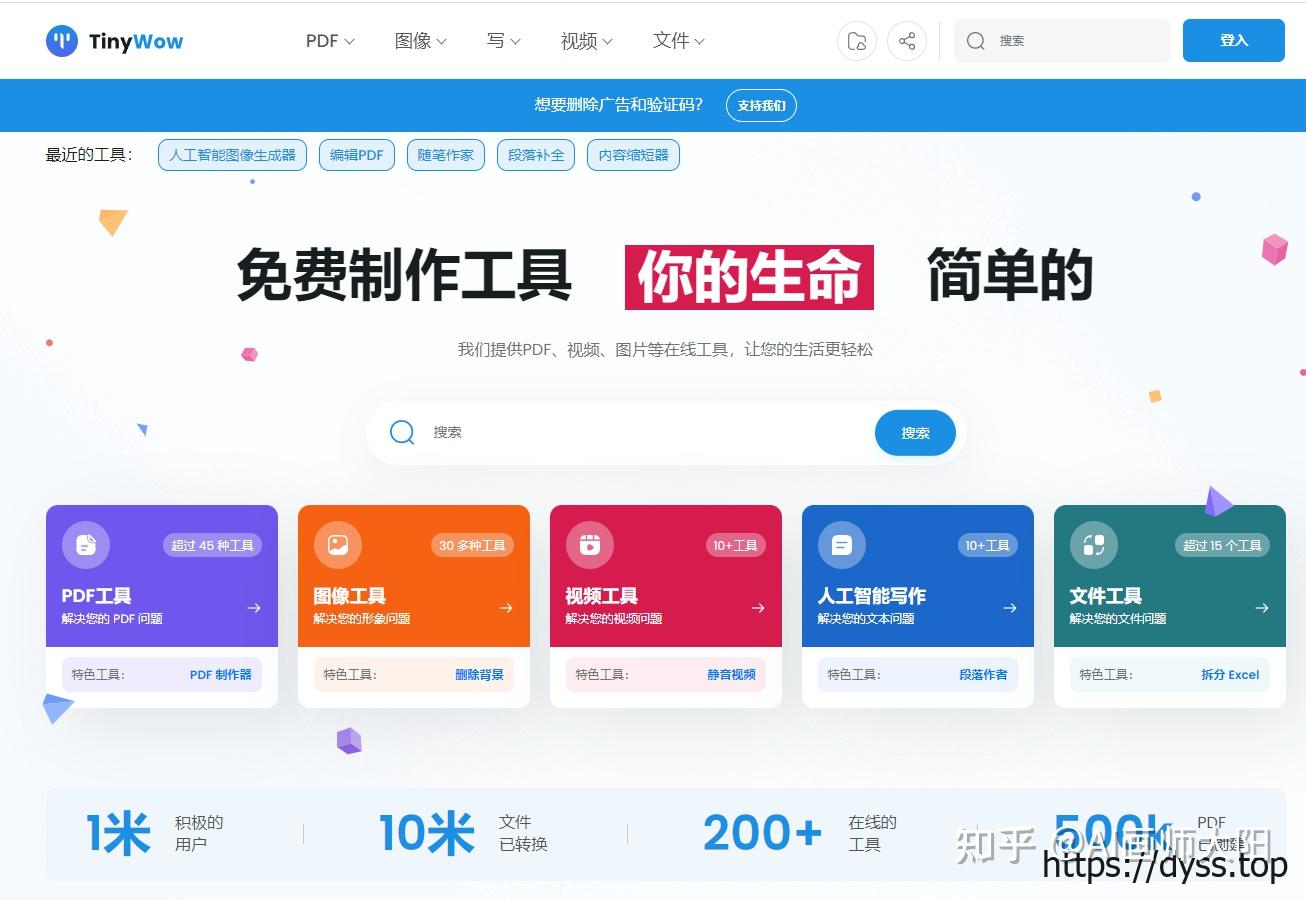This screenshot has height=900, width=1306.
Task: Click the file tools icon on the teal card
Action: point(1093,545)
